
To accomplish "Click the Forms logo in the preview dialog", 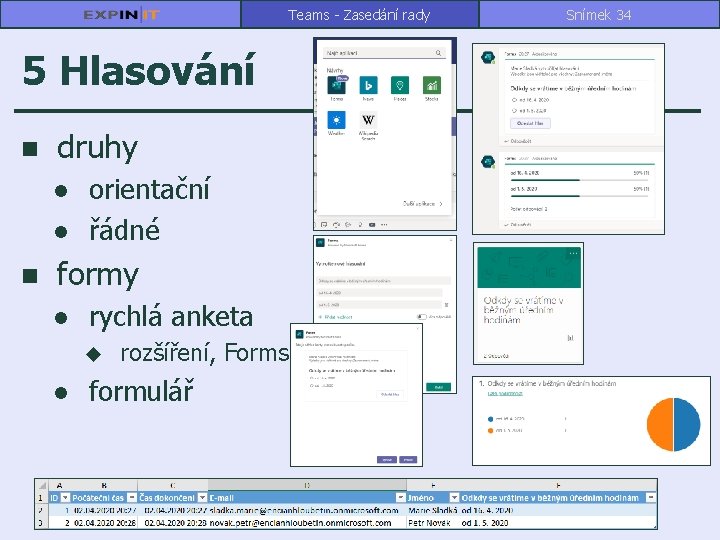I will coord(300,334).
